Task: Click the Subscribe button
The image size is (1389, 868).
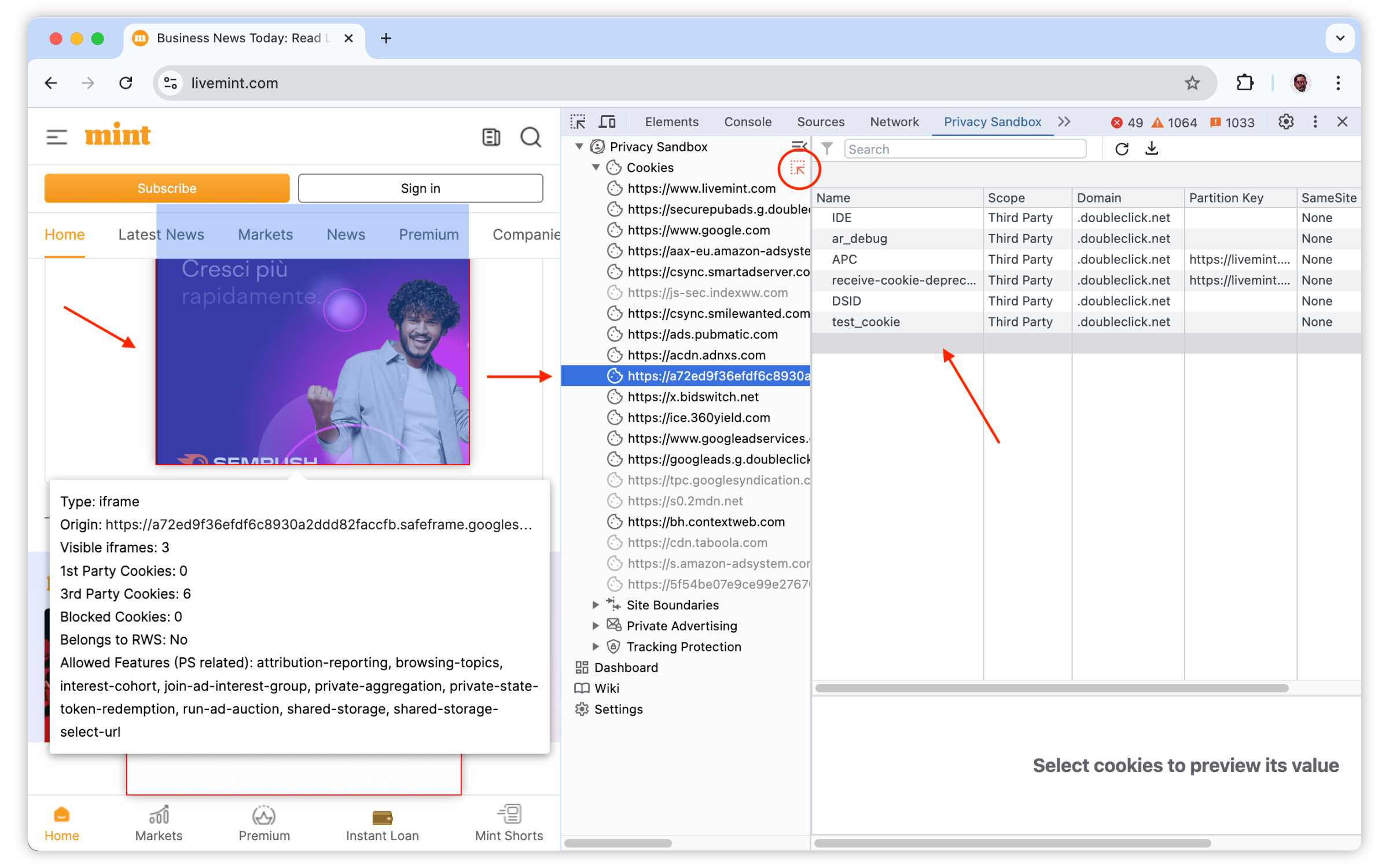Action: click(167, 189)
